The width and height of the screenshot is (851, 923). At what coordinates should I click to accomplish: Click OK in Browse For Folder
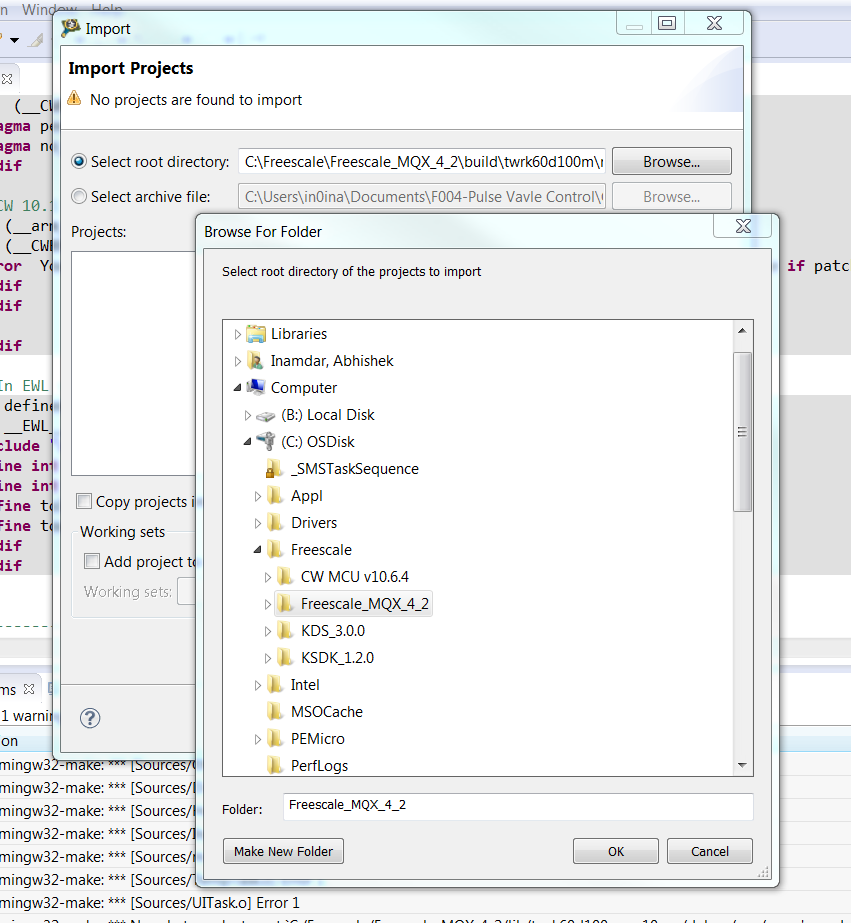tap(616, 851)
